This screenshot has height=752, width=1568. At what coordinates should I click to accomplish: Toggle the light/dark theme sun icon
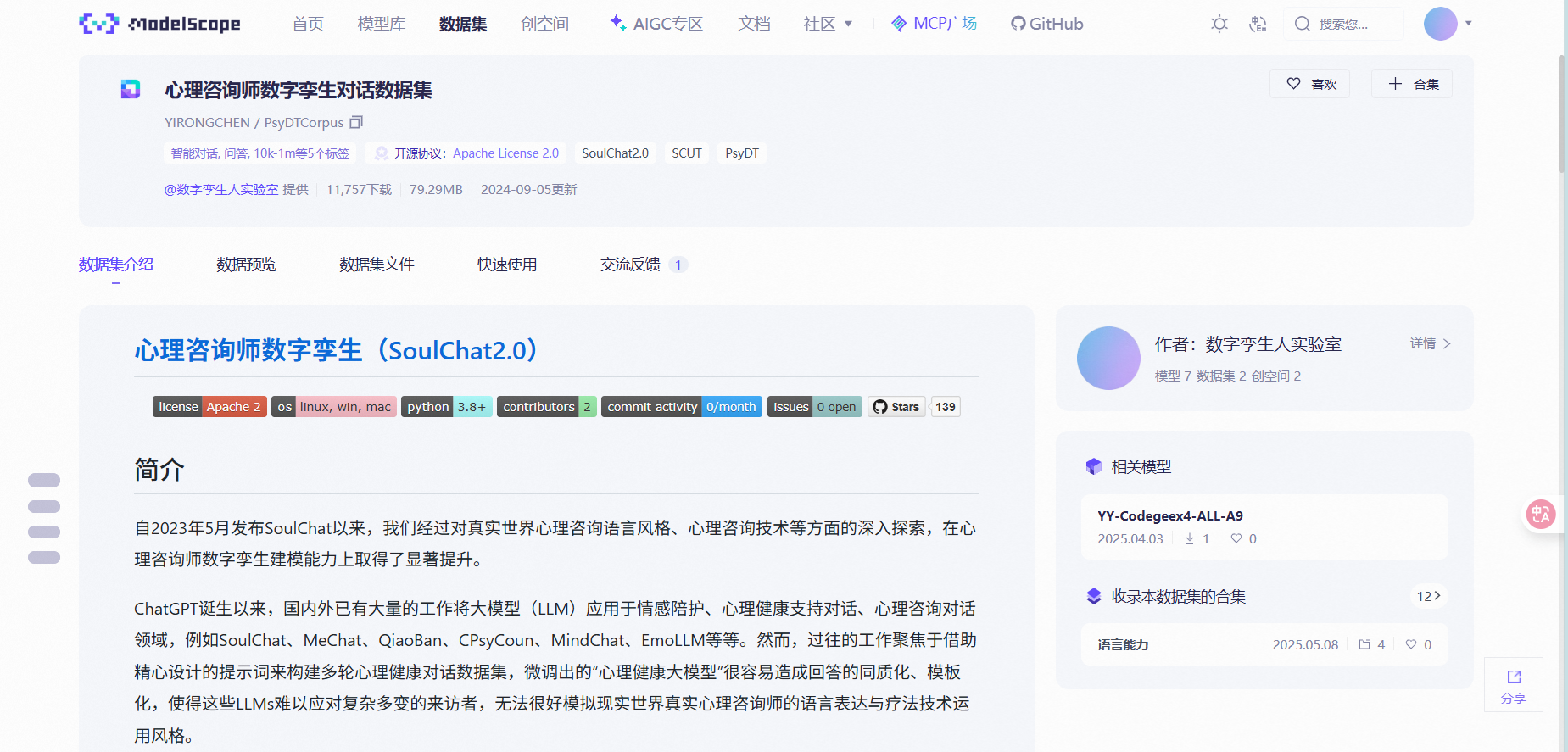[x=1219, y=24]
